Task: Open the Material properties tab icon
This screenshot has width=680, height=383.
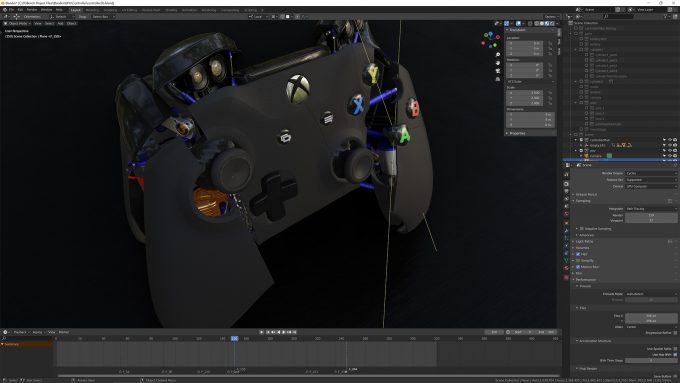Action: tap(566, 268)
